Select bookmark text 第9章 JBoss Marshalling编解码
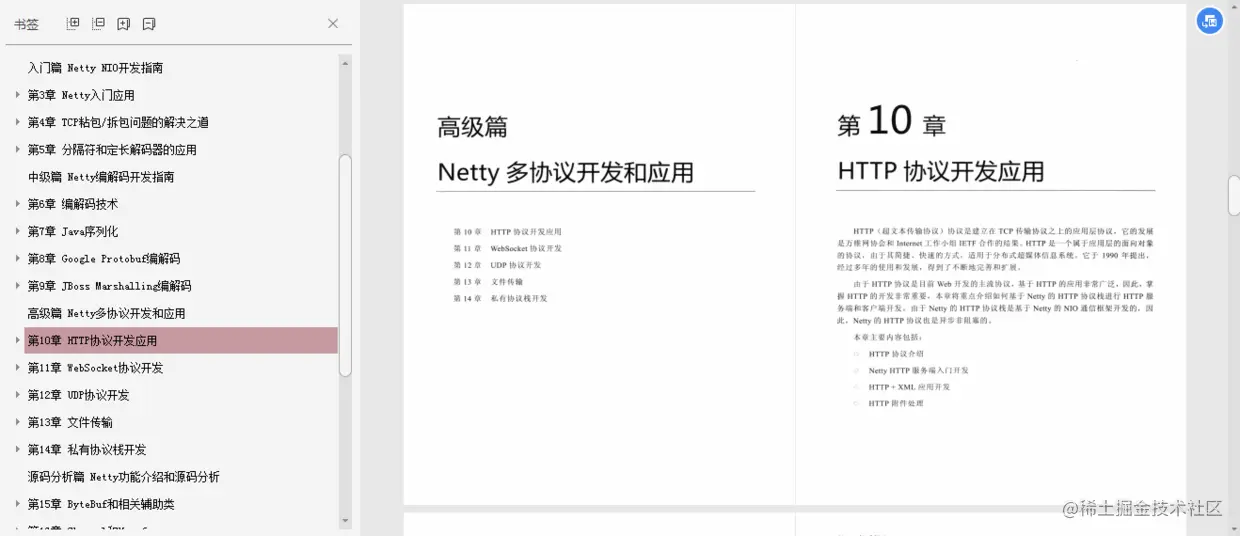Image resolution: width=1240 pixels, height=536 pixels. [109, 285]
